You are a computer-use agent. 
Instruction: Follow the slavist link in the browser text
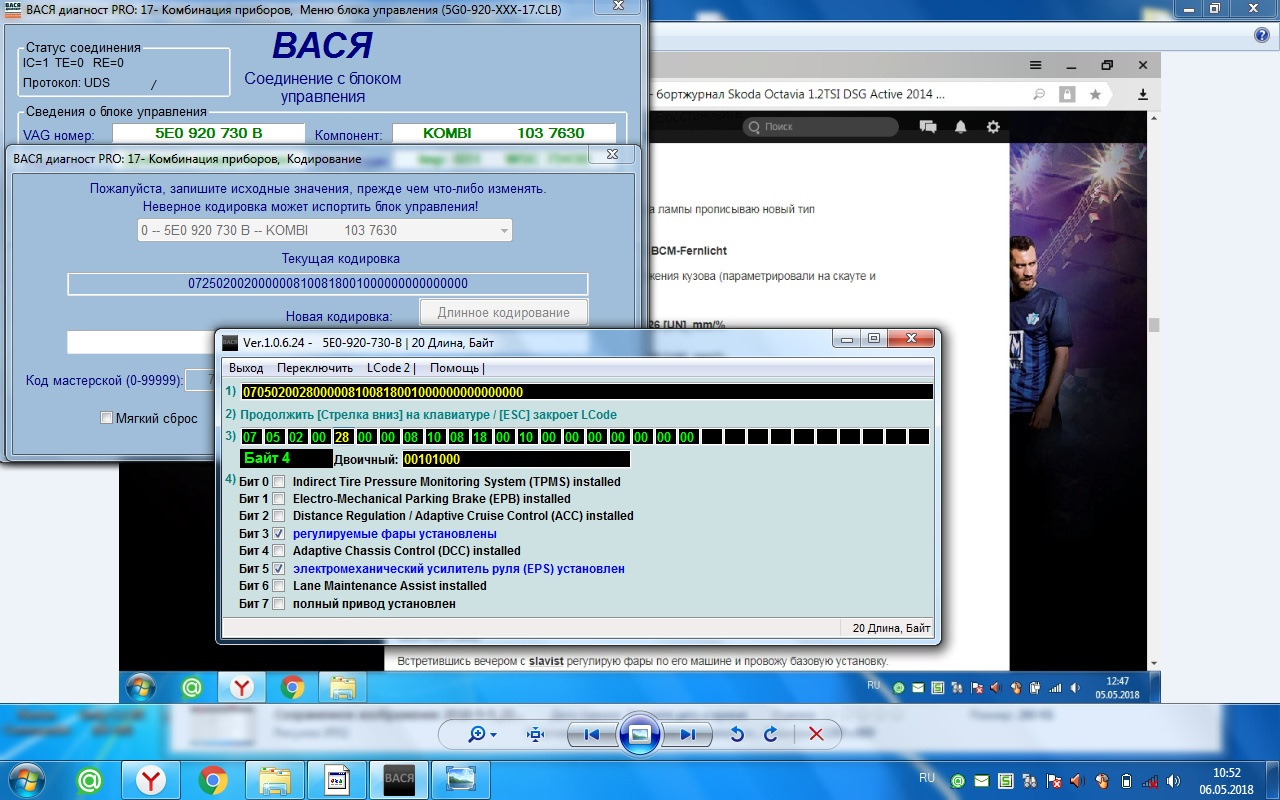click(x=547, y=661)
